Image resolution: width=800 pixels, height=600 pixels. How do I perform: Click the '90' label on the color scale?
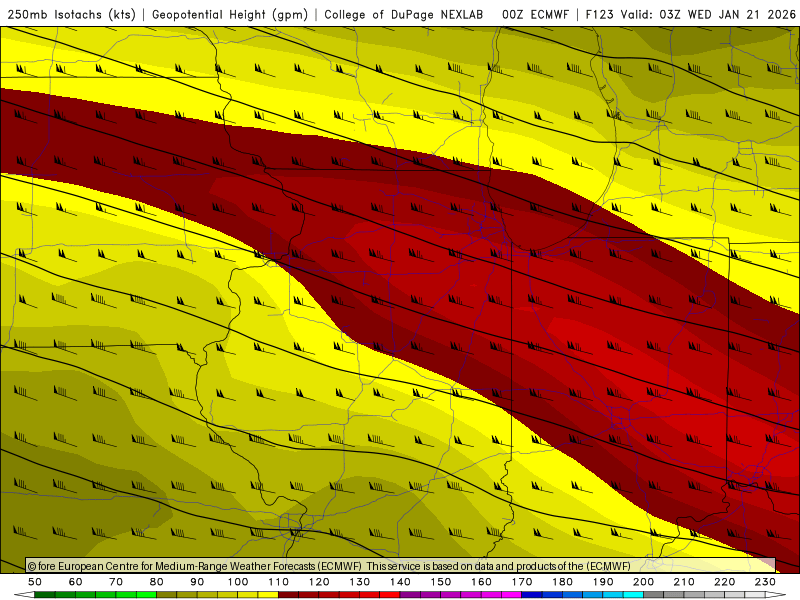pyautogui.click(x=197, y=582)
